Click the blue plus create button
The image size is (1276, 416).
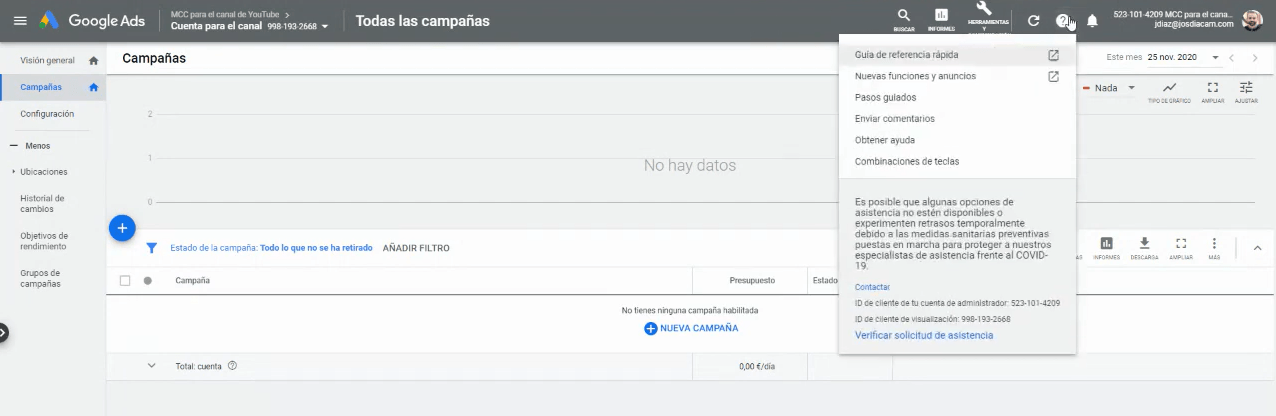coord(122,229)
